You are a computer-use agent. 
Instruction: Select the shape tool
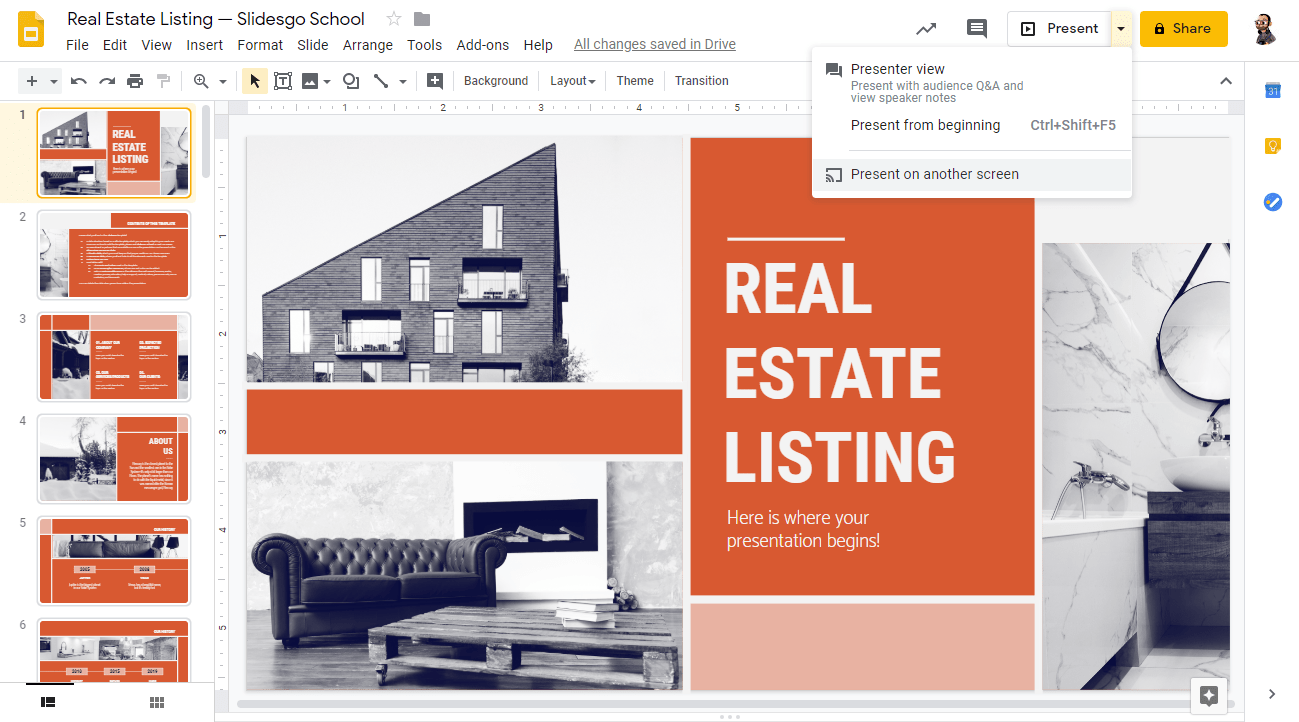pyautogui.click(x=350, y=80)
